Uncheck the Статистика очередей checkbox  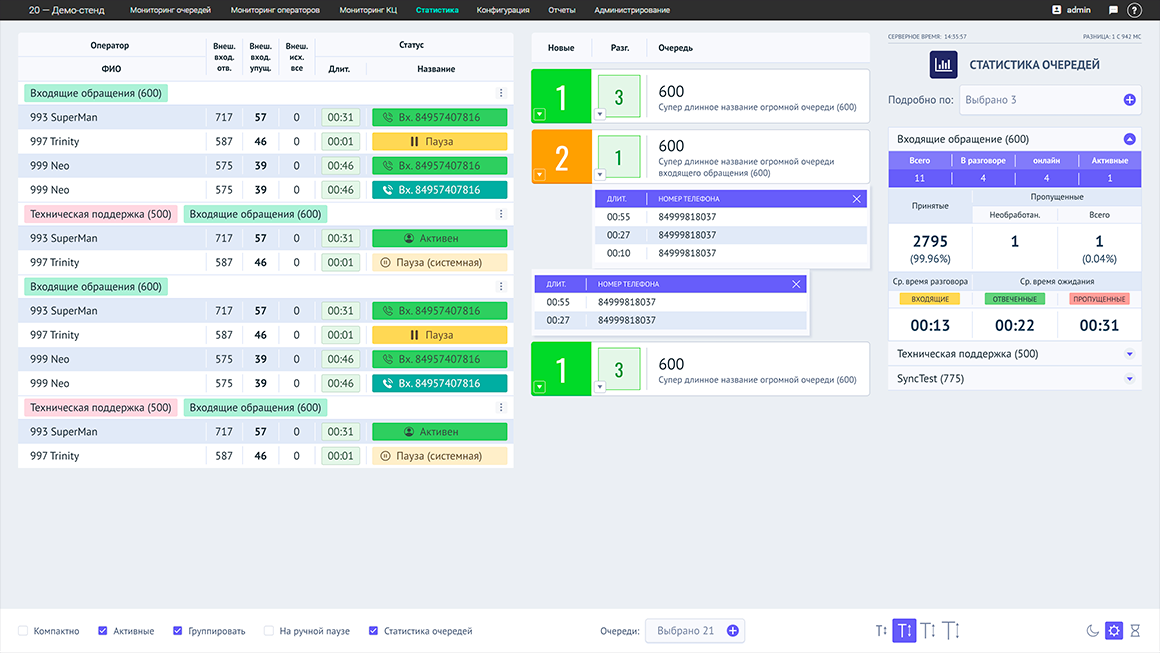click(x=374, y=631)
